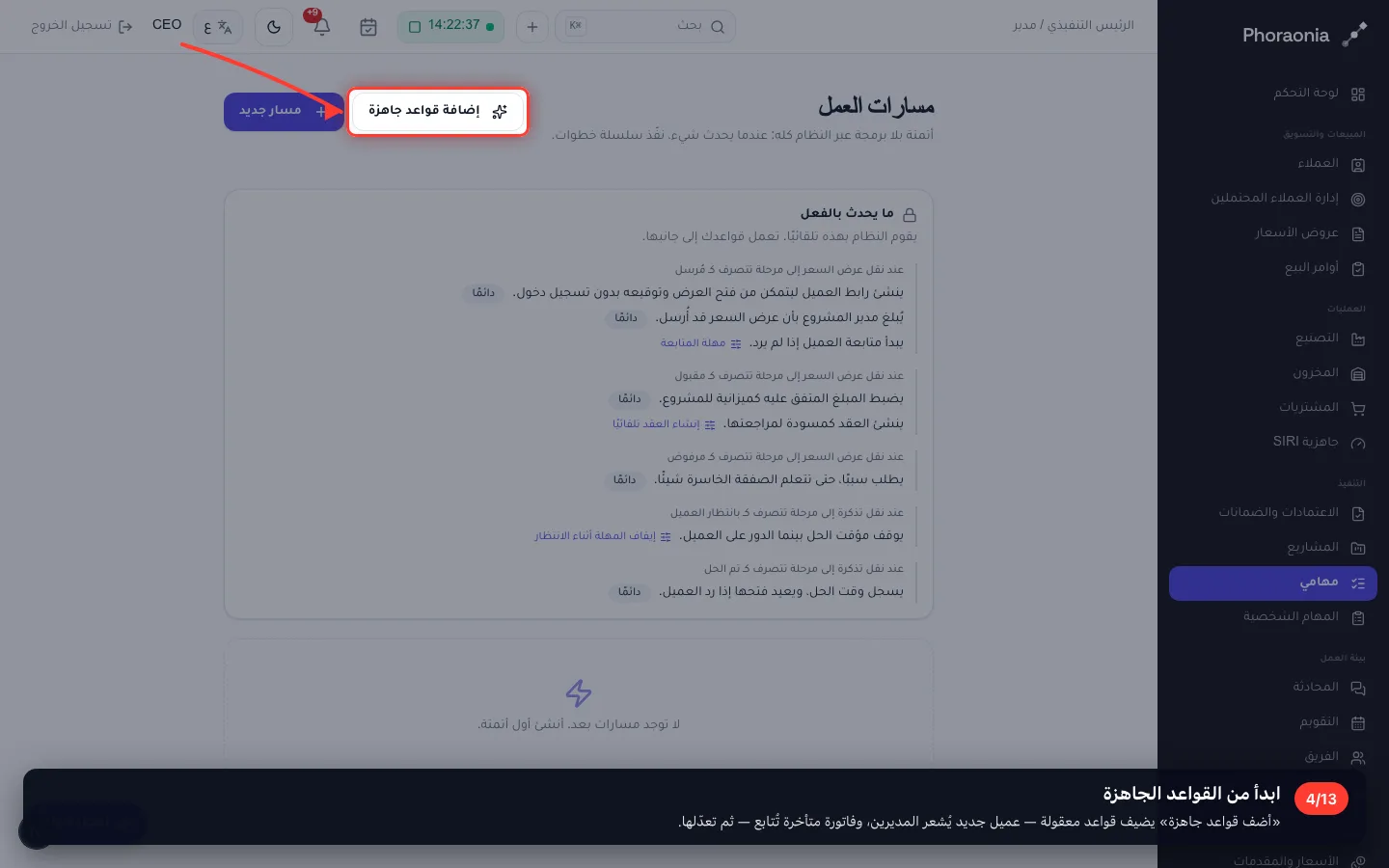
Task: Open المهام الشخصية personal tasks
Action: [1273, 617]
